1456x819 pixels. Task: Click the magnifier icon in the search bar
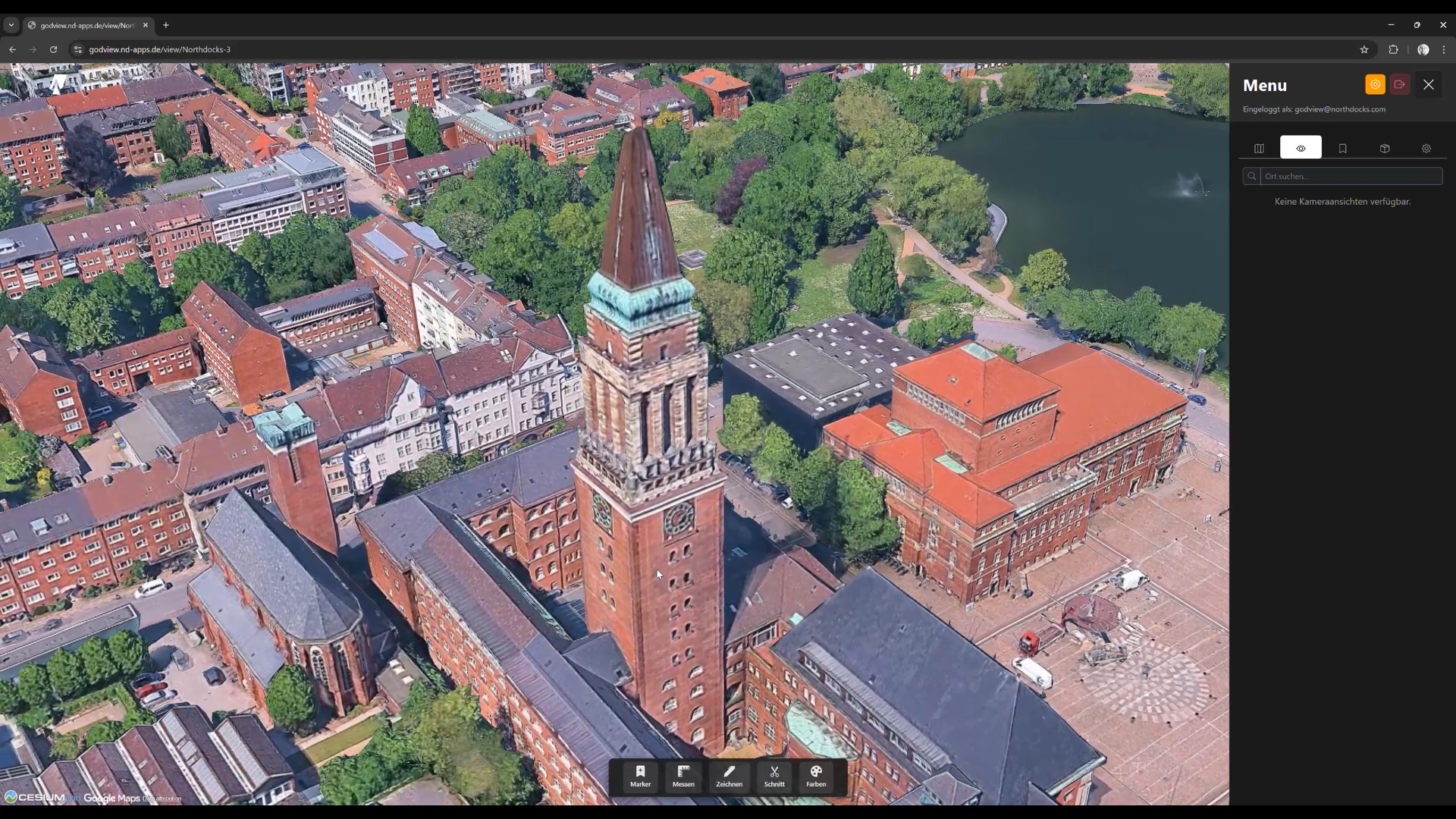1252,177
